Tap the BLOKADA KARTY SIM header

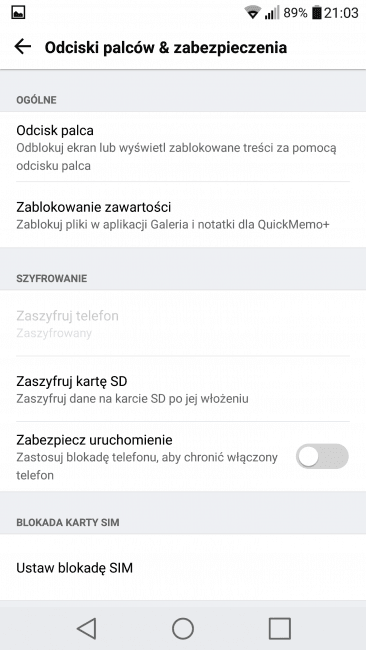click(x=68, y=522)
